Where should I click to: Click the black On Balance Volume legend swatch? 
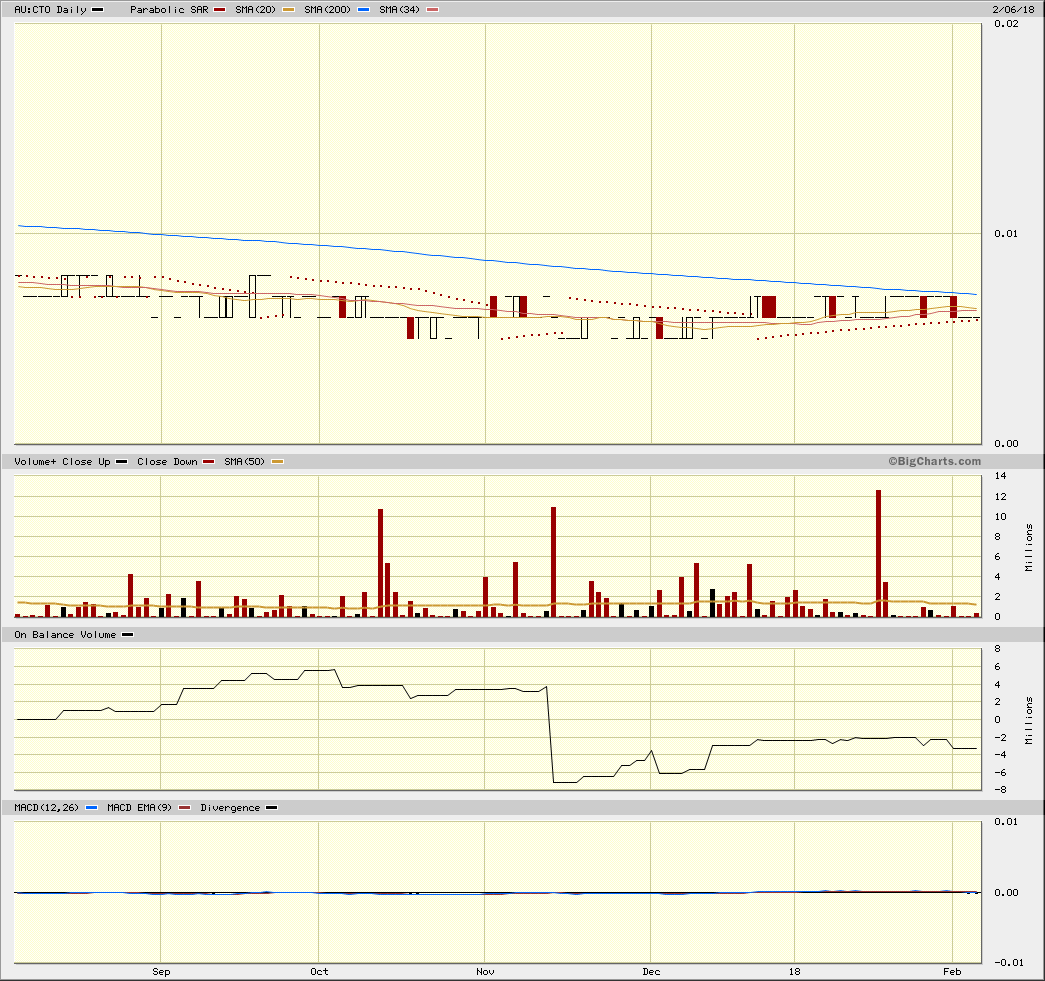pos(127,634)
